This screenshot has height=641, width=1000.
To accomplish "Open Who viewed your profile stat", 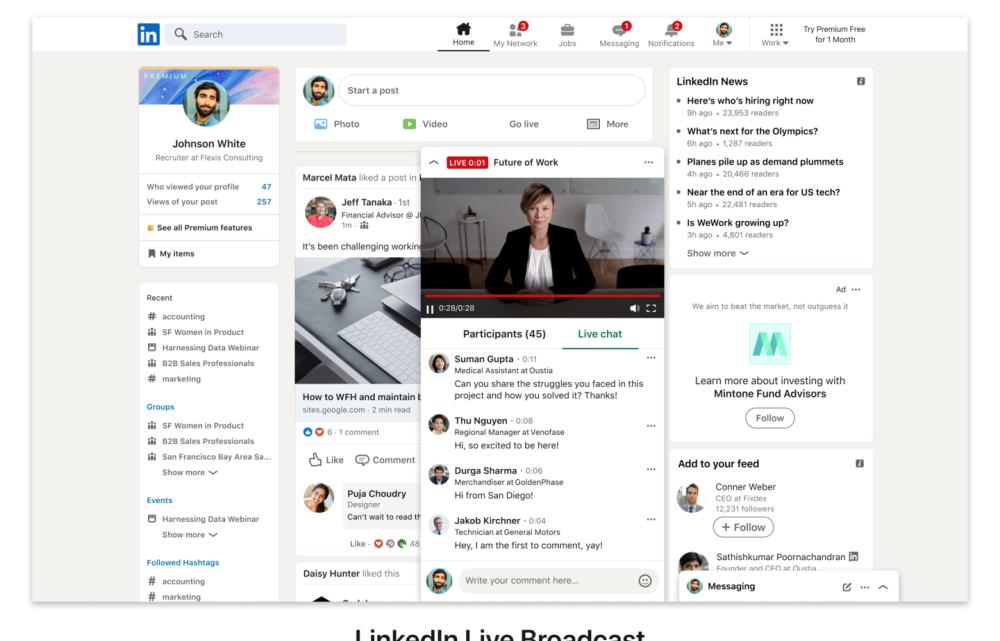I will coord(209,187).
